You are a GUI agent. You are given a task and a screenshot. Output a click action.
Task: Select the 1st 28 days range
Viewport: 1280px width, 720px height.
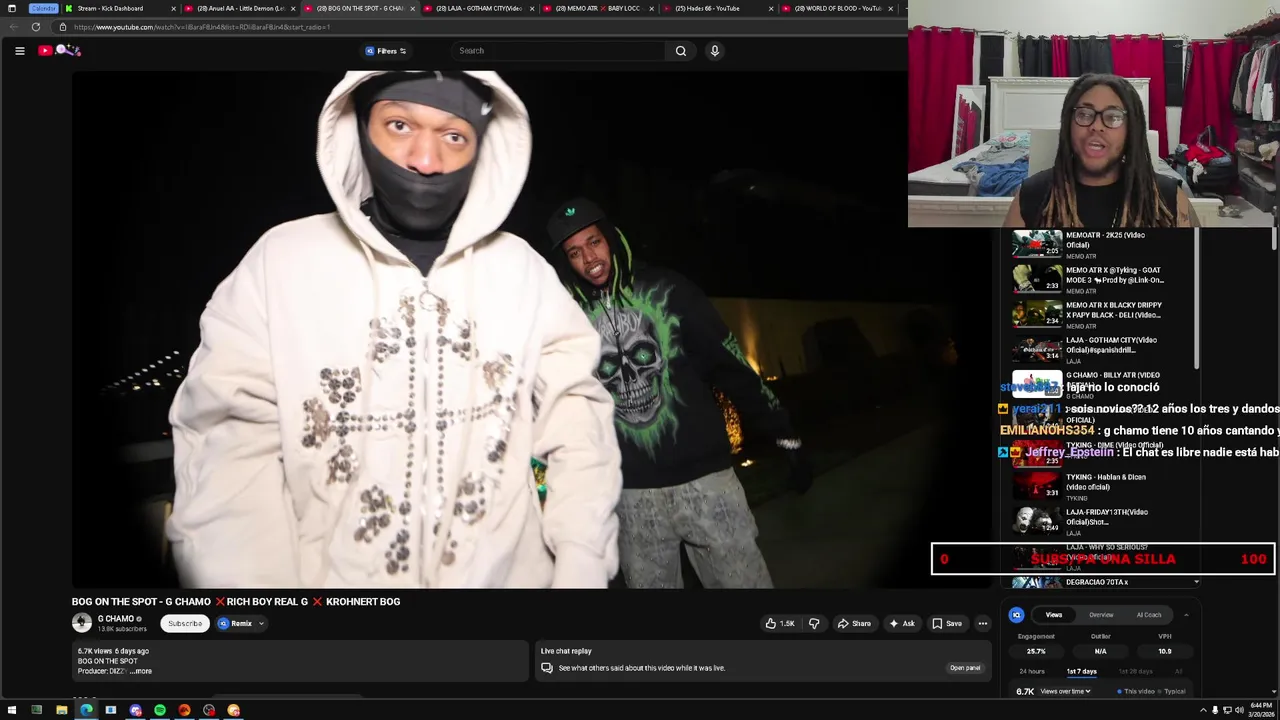coord(1135,671)
